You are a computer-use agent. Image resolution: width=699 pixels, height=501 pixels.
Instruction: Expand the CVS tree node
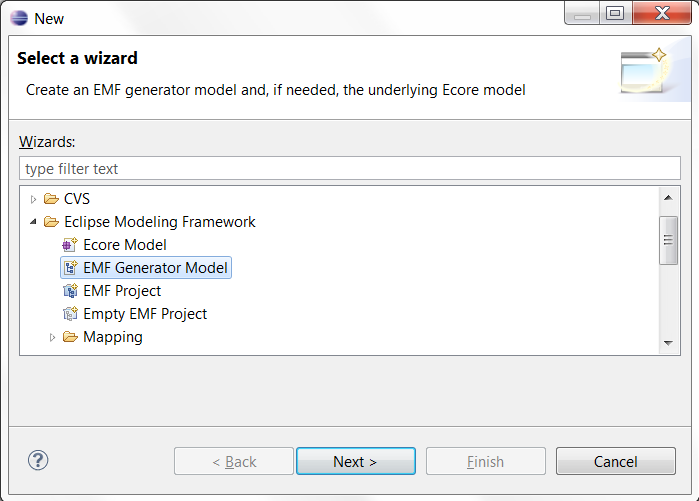[33, 199]
